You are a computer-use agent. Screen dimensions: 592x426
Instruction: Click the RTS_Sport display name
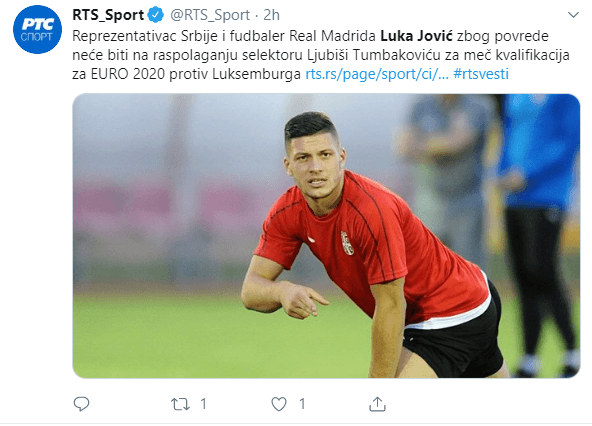pyautogui.click(x=108, y=15)
